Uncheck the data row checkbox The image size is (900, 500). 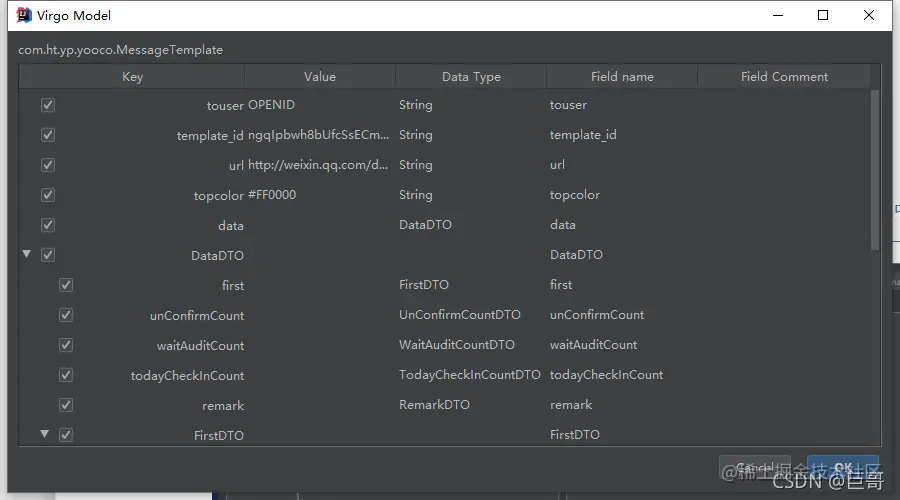pos(48,225)
